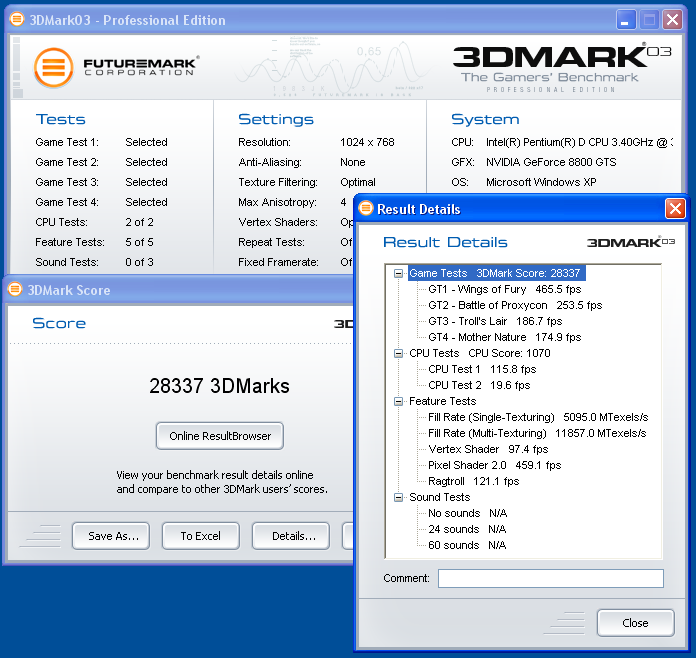Click the Save As... button
This screenshot has width=696, height=658.
[x=111, y=536]
